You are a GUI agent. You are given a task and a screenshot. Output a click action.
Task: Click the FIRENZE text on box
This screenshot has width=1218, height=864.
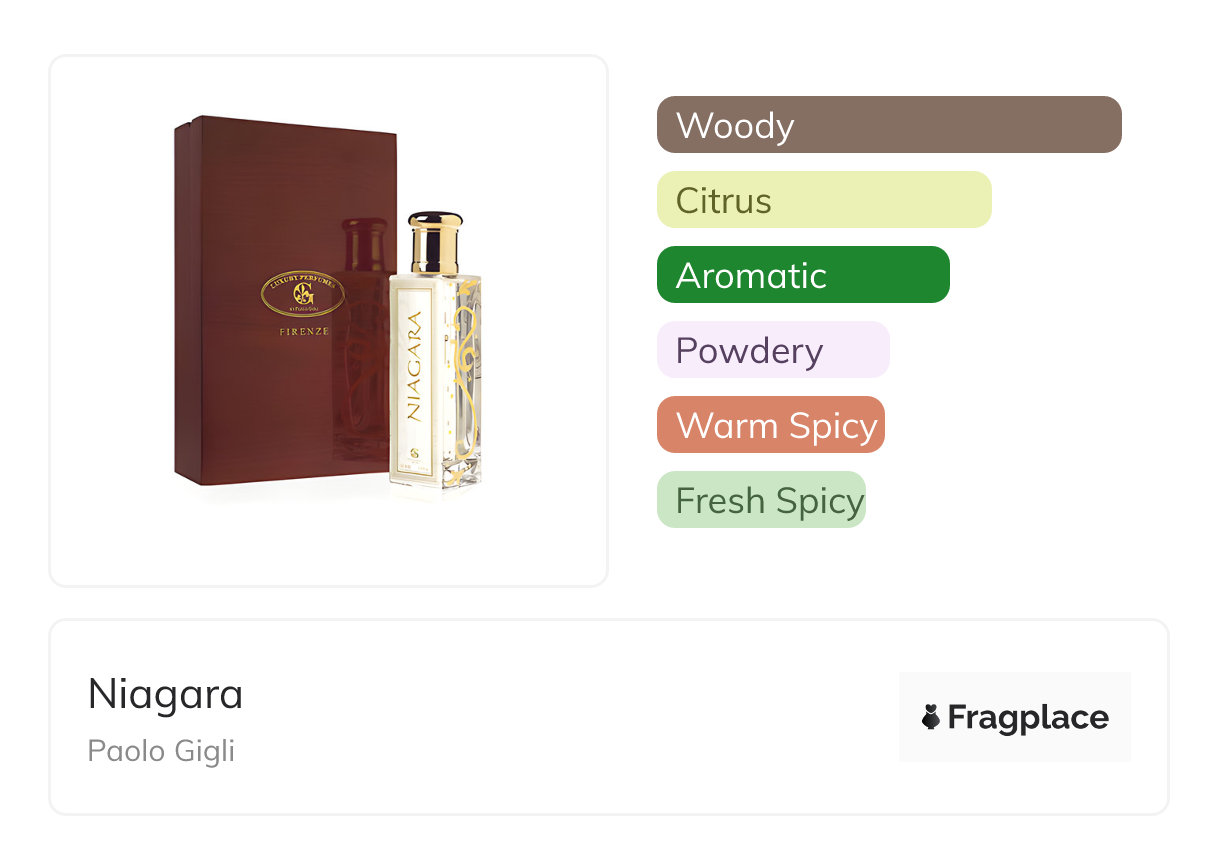(x=303, y=331)
